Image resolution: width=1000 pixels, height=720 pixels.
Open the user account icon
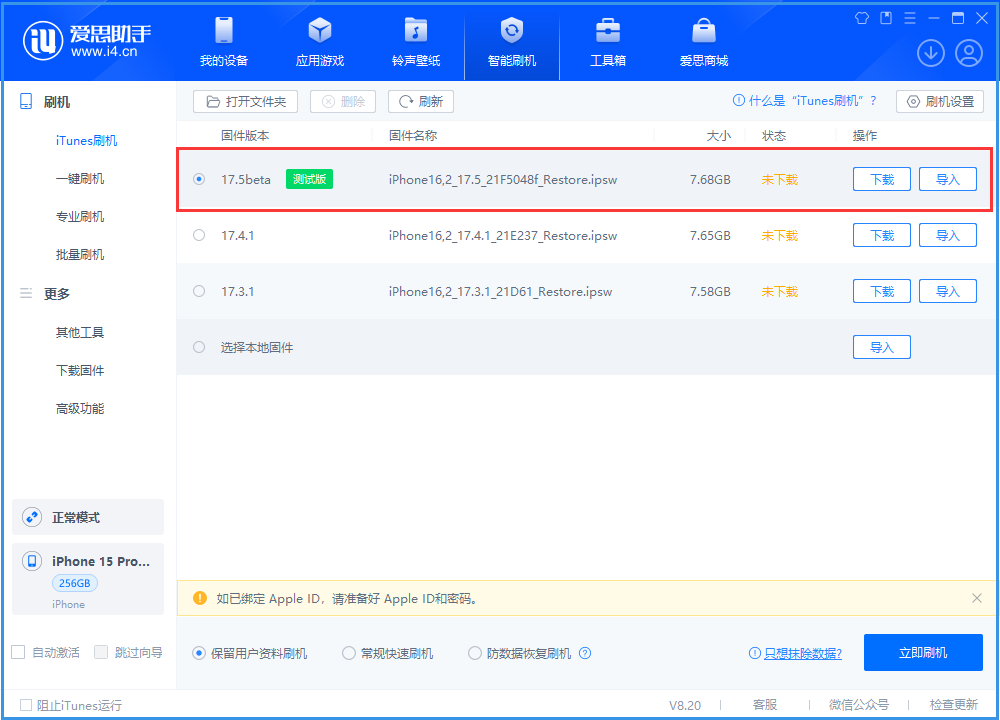point(968,52)
